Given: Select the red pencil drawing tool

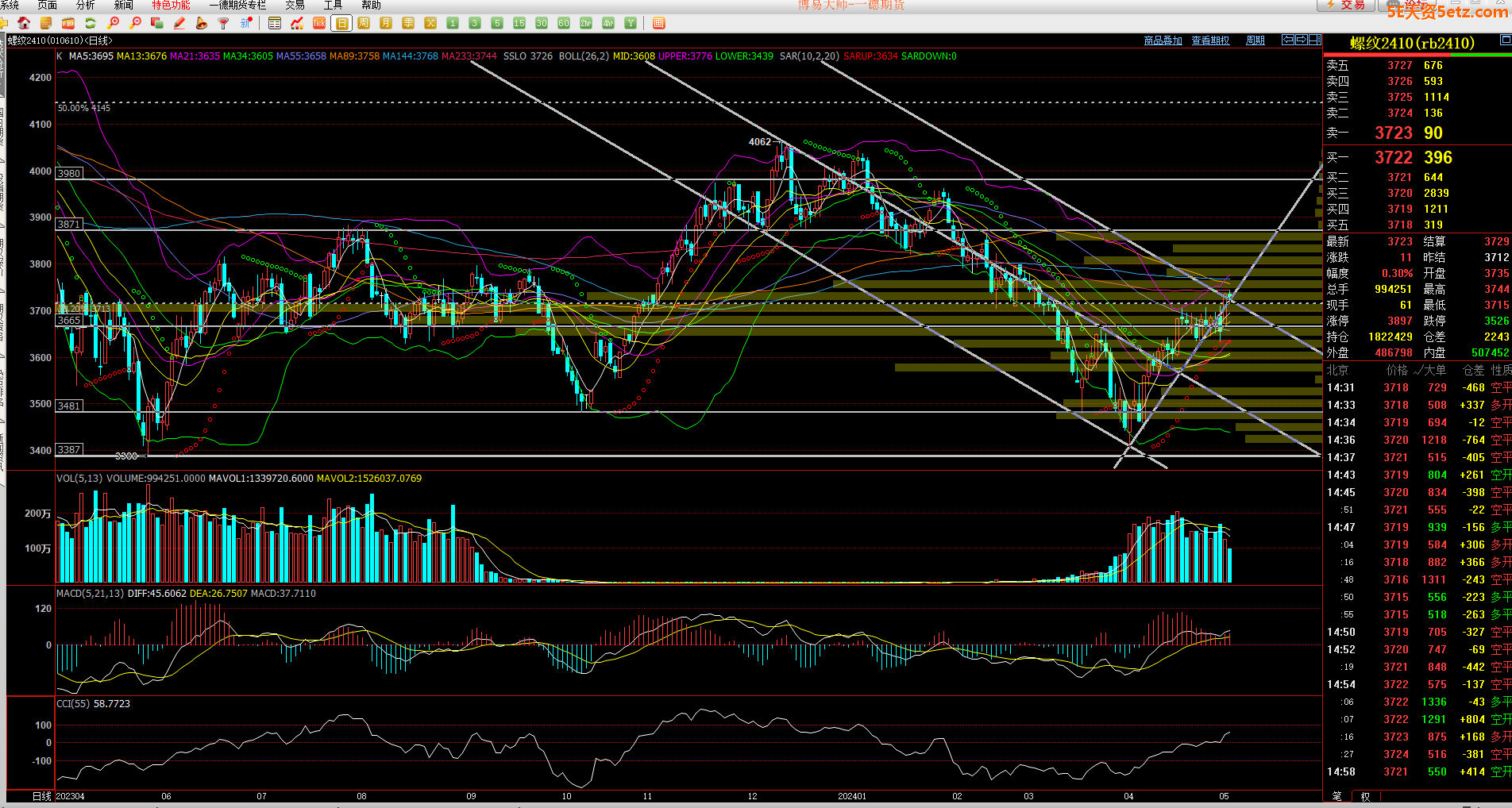Looking at the screenshot, I should click(x=179, y=23).
